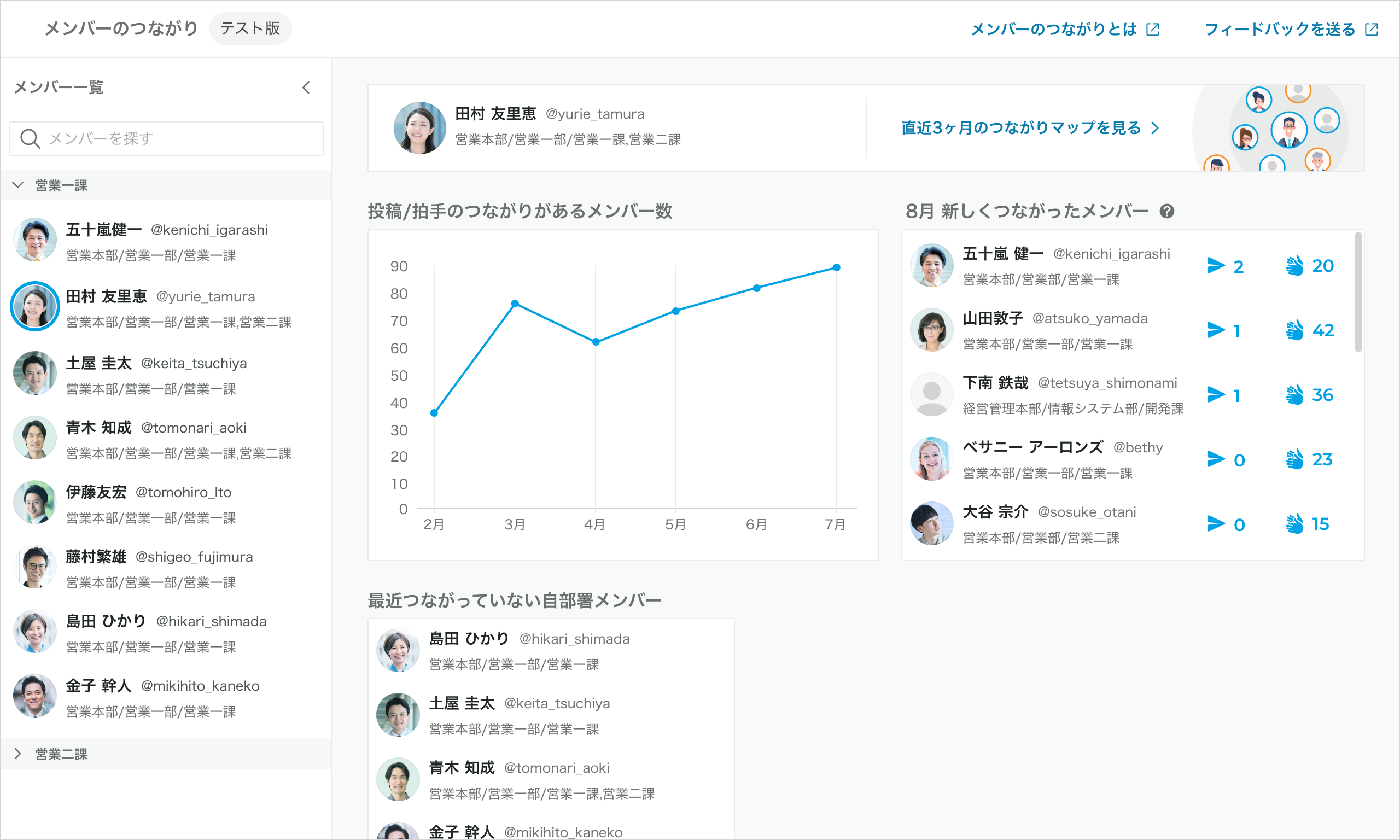Click the clap icon for 下南 鉄哉
Image resolution: width=1400 pixels, height=840 pixels.
pos(1295,394)
